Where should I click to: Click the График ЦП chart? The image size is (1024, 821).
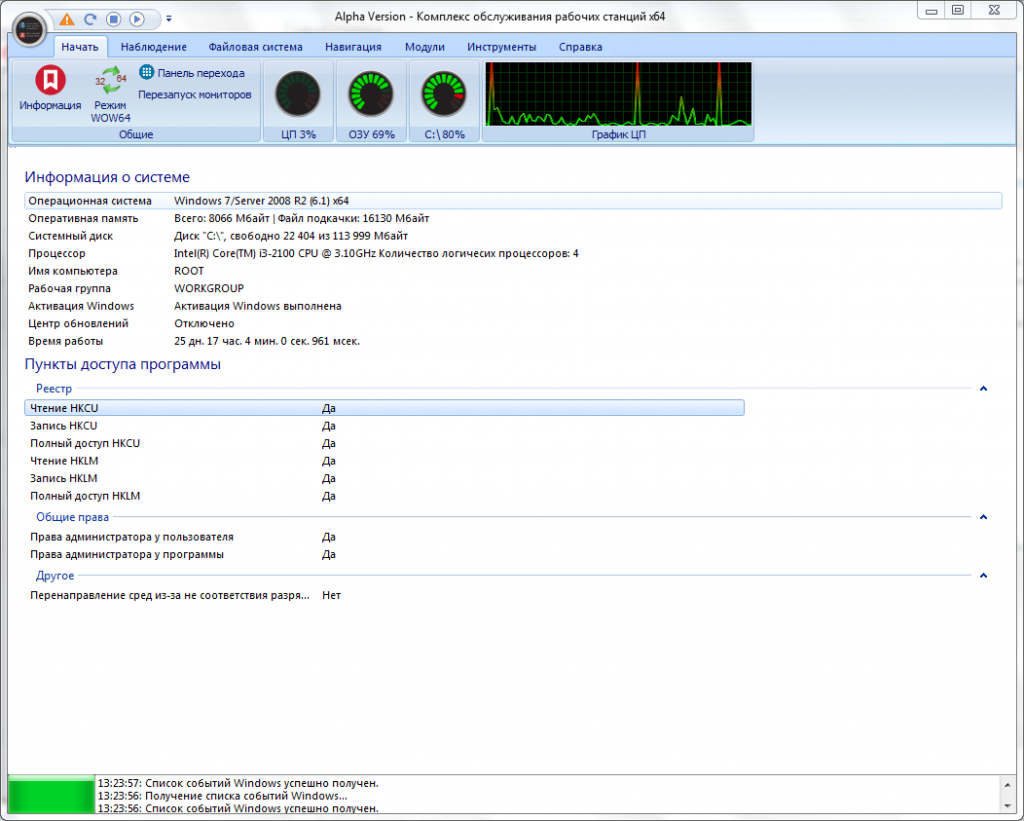click(x=618, y=95)
